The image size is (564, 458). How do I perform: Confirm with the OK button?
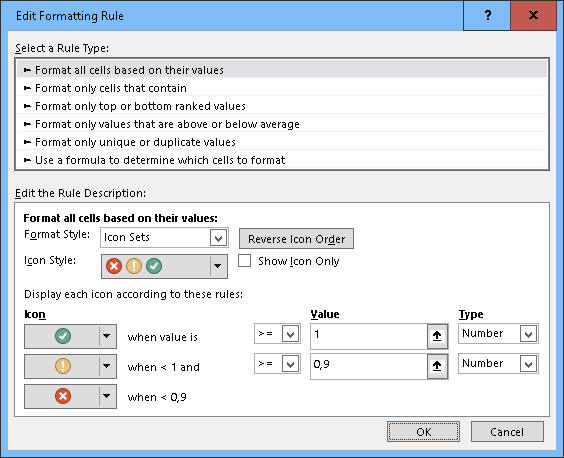click(x=423, y=431)
